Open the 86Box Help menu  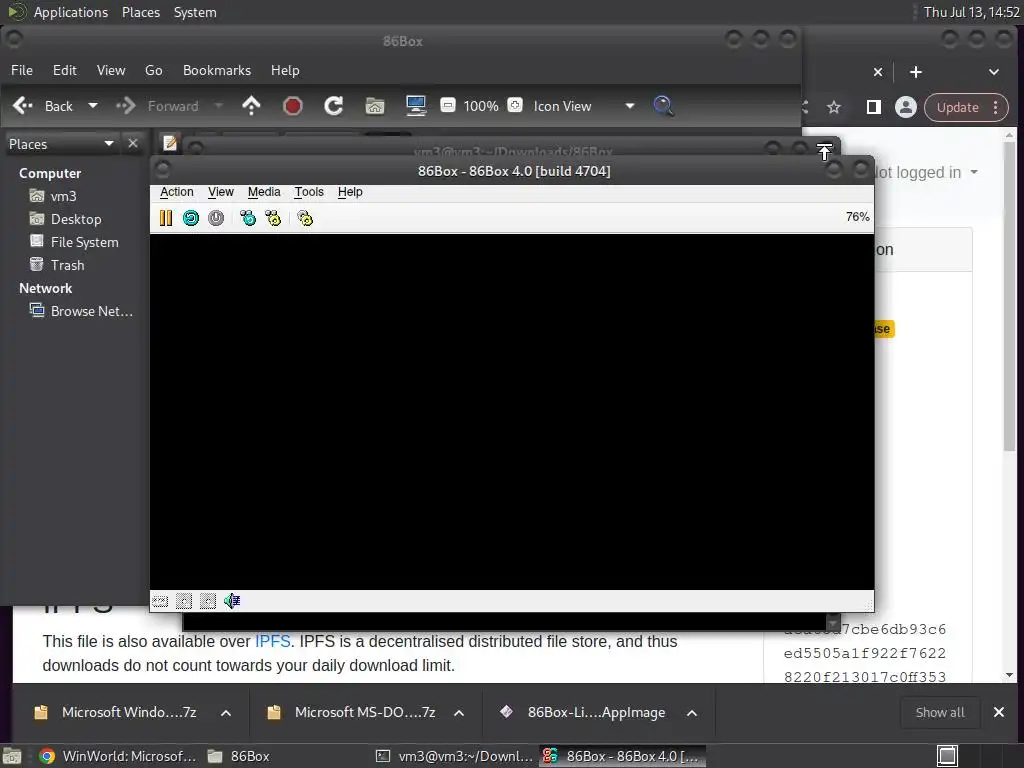[x=350, y=192]
